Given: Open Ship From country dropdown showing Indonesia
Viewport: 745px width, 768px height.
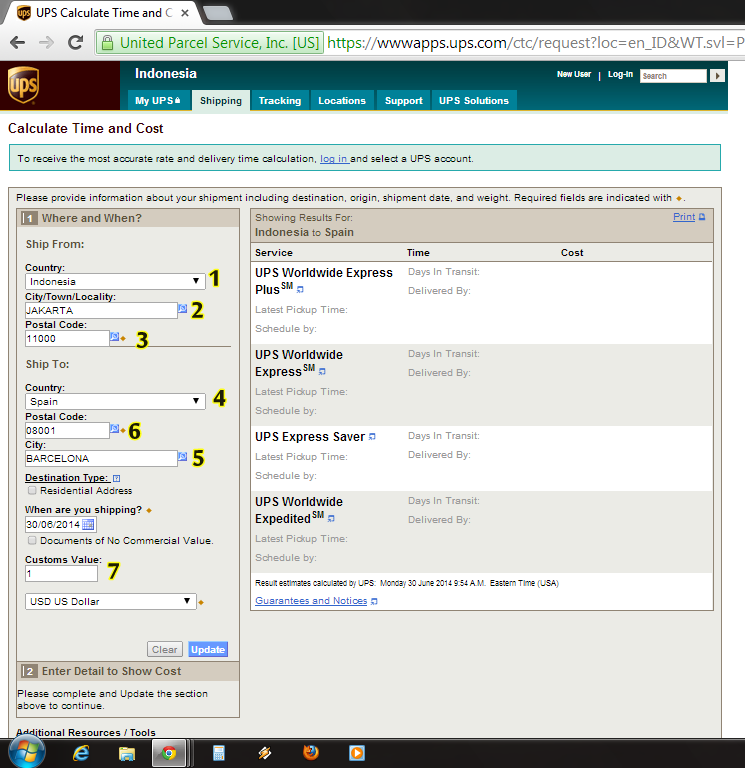Looking at the screenshot, I should tap(115, 281).
